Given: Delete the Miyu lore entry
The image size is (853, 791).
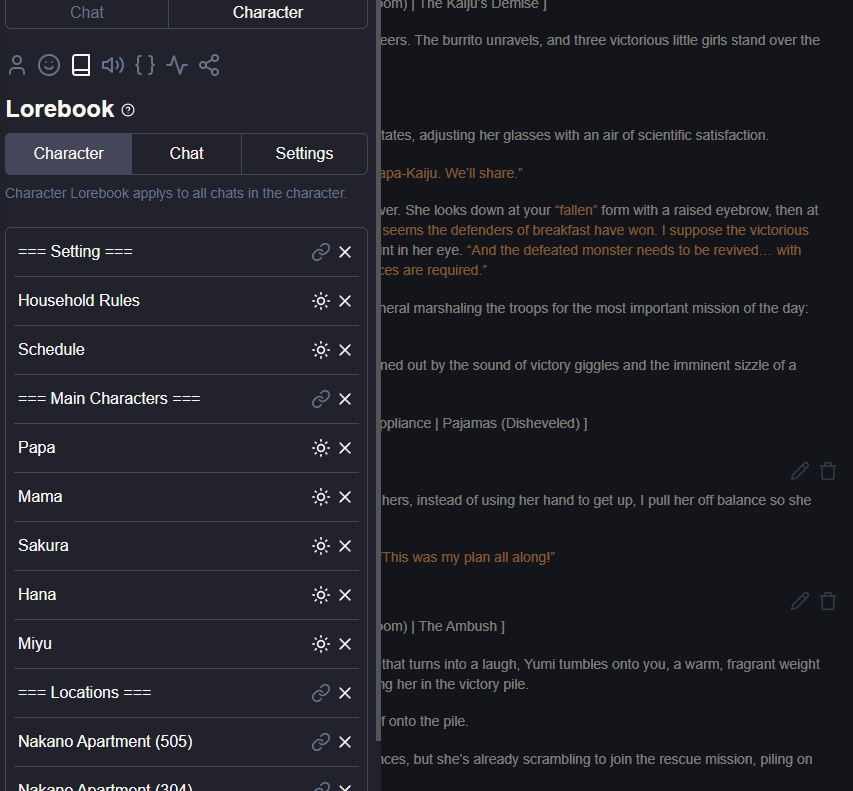Looking at the screenshot, I should pyautogui.click(x=345, y=644).
